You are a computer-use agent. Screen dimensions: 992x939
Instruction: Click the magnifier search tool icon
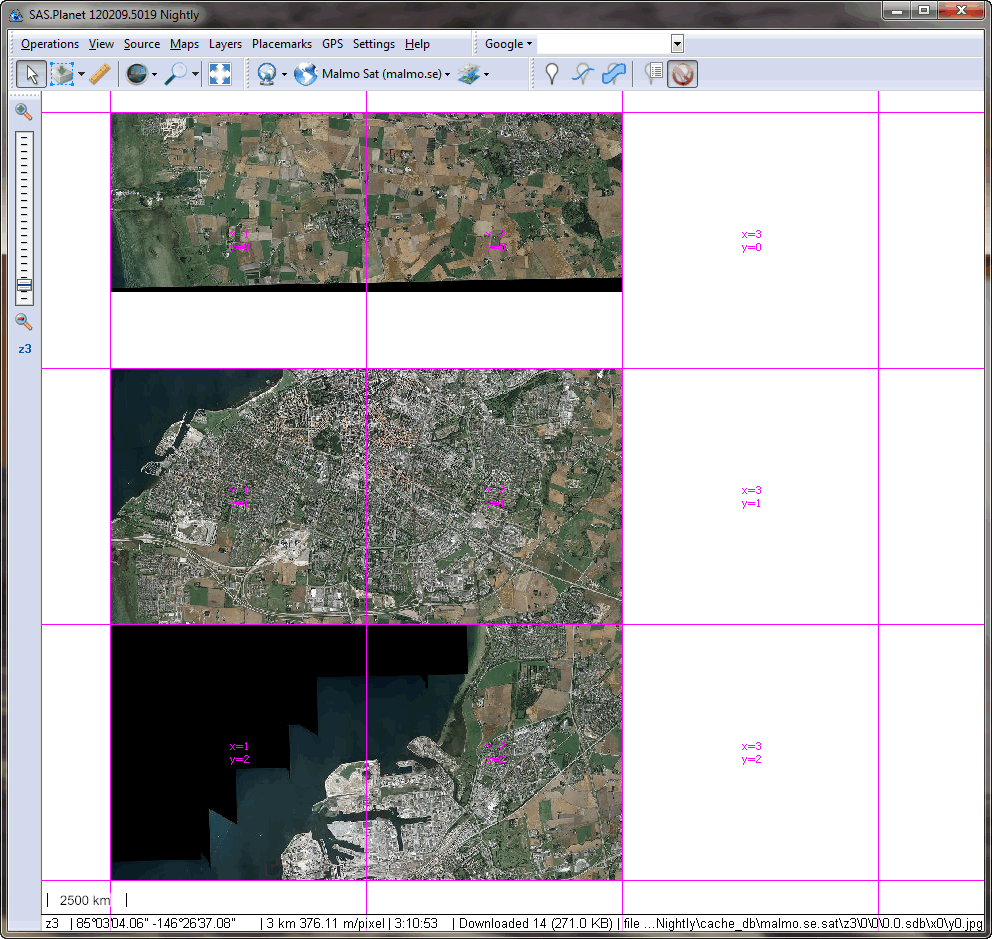(x=176, y=74)
